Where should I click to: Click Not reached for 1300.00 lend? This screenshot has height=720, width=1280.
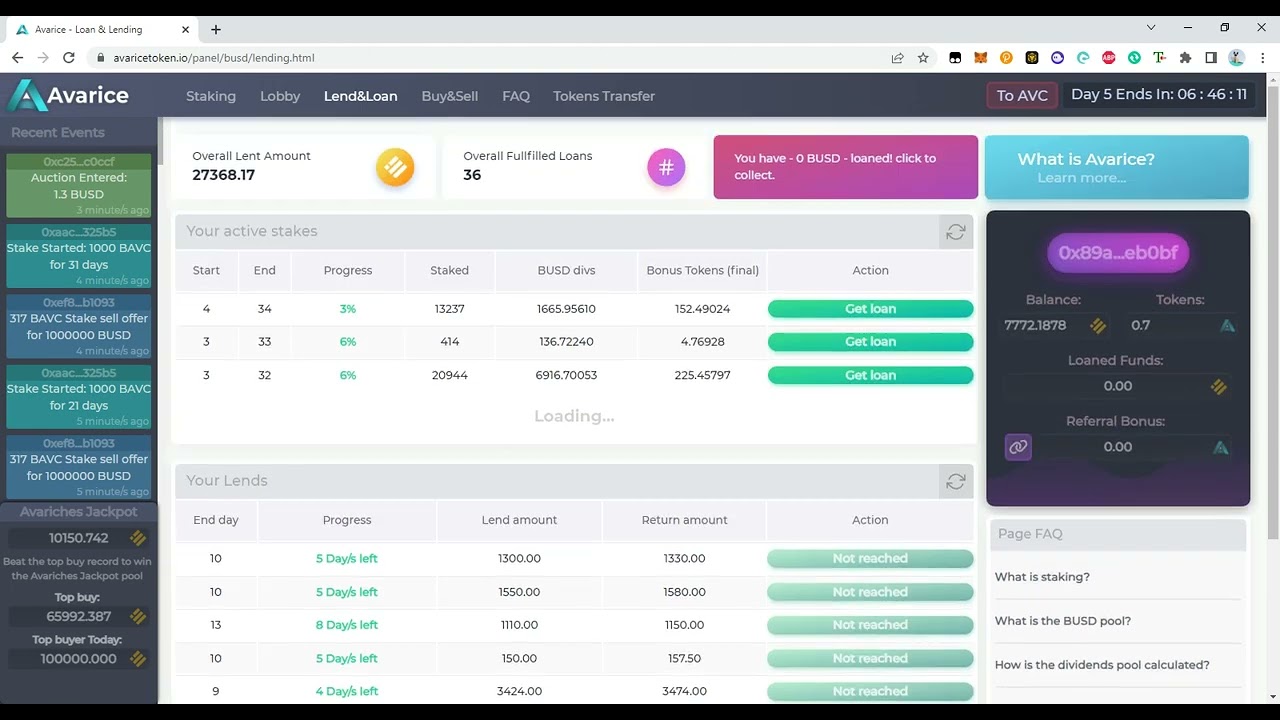(870, 559)
